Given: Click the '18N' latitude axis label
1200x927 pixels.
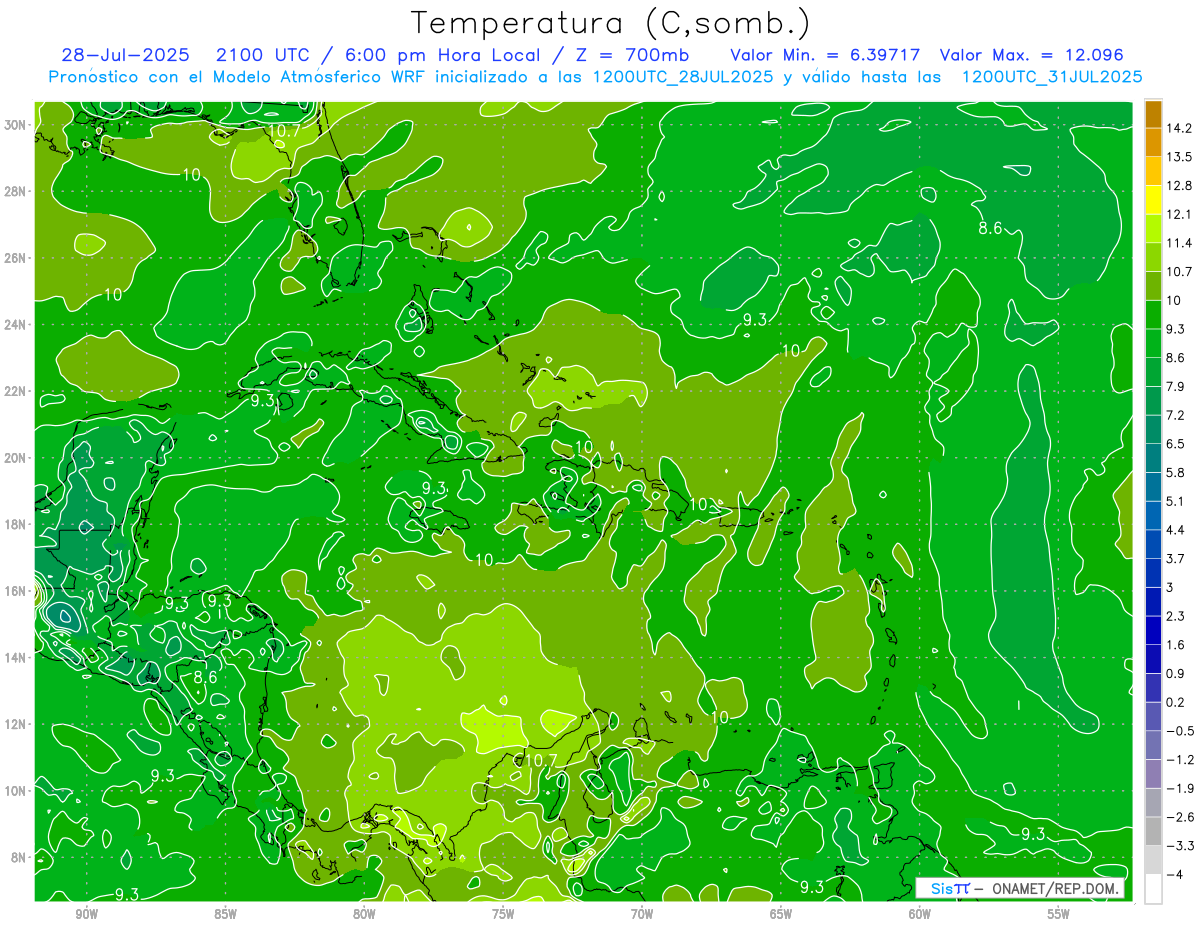Looking at the screenshot, I should 15,524.
